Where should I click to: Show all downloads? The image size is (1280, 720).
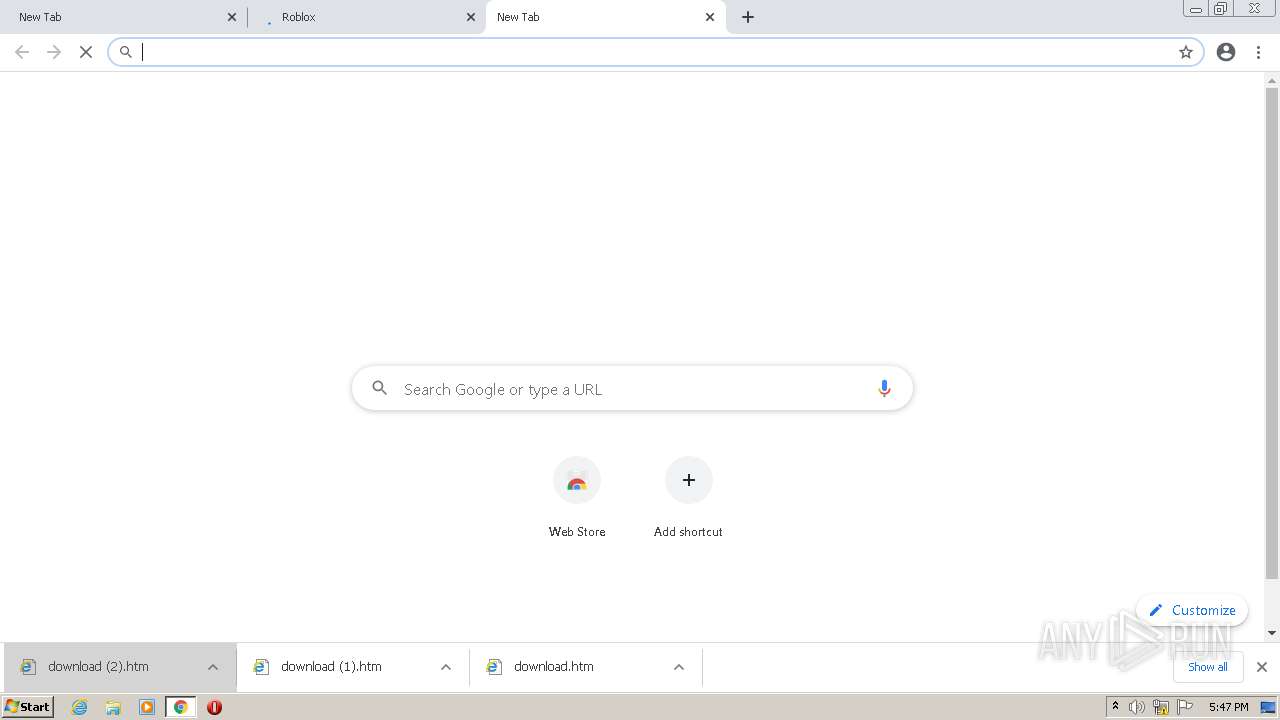click(1207, 667)
